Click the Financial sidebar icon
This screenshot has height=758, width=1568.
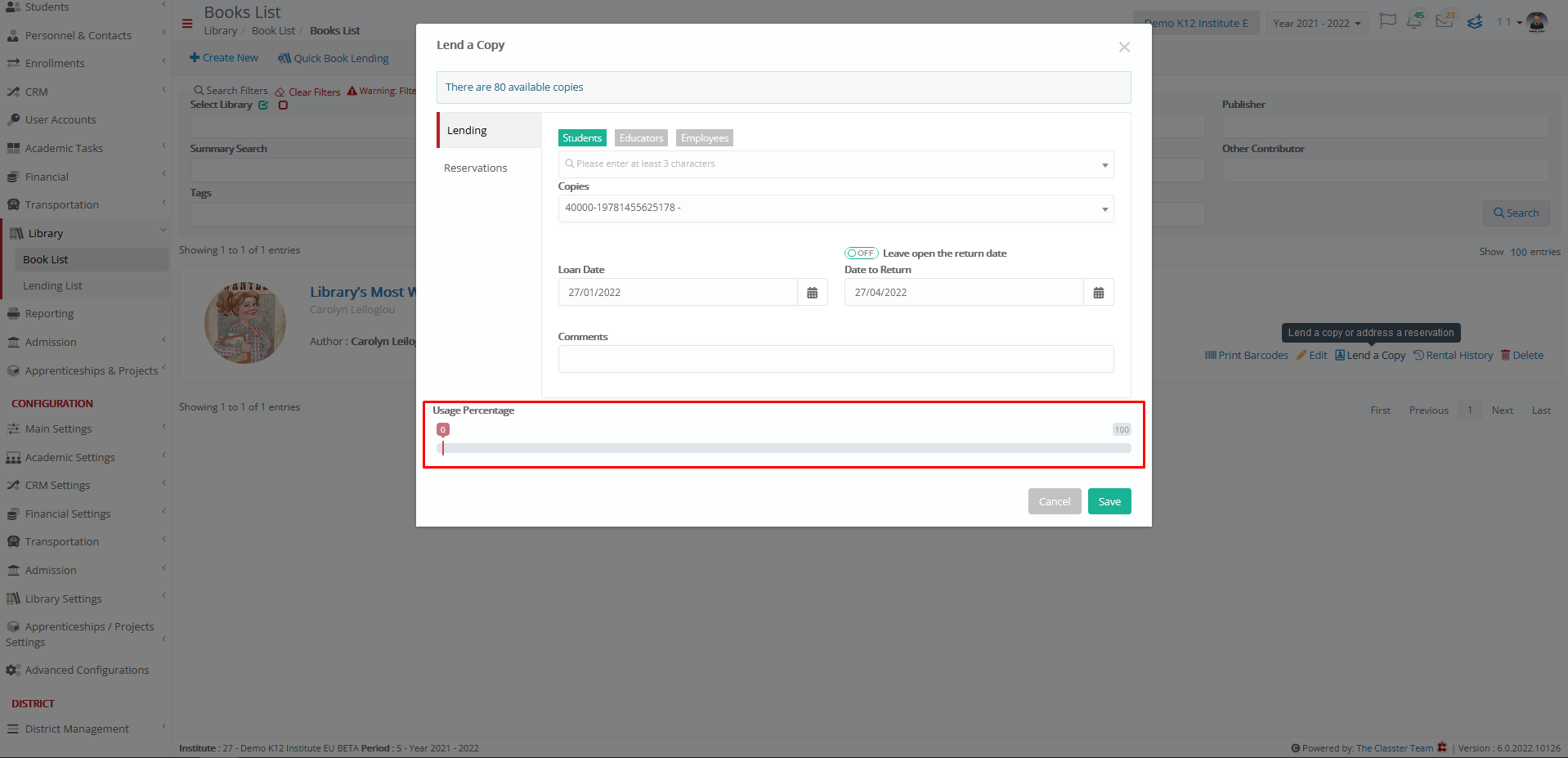pos(13,177)
